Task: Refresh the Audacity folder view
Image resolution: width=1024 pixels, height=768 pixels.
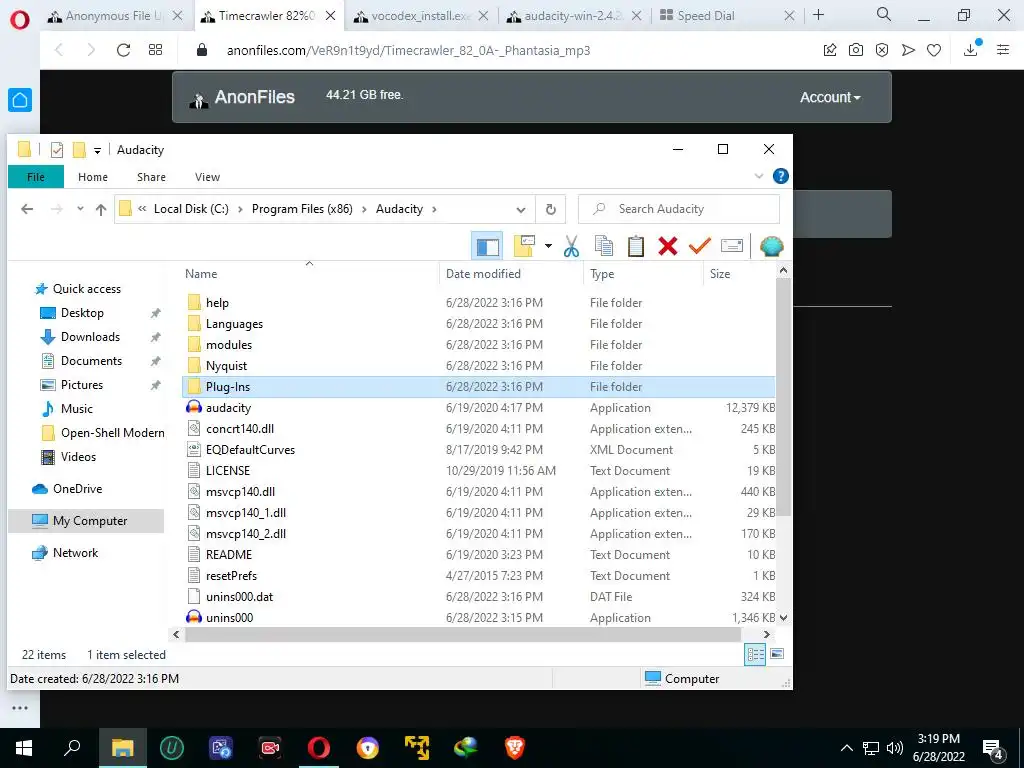Action: coord(551,210)
